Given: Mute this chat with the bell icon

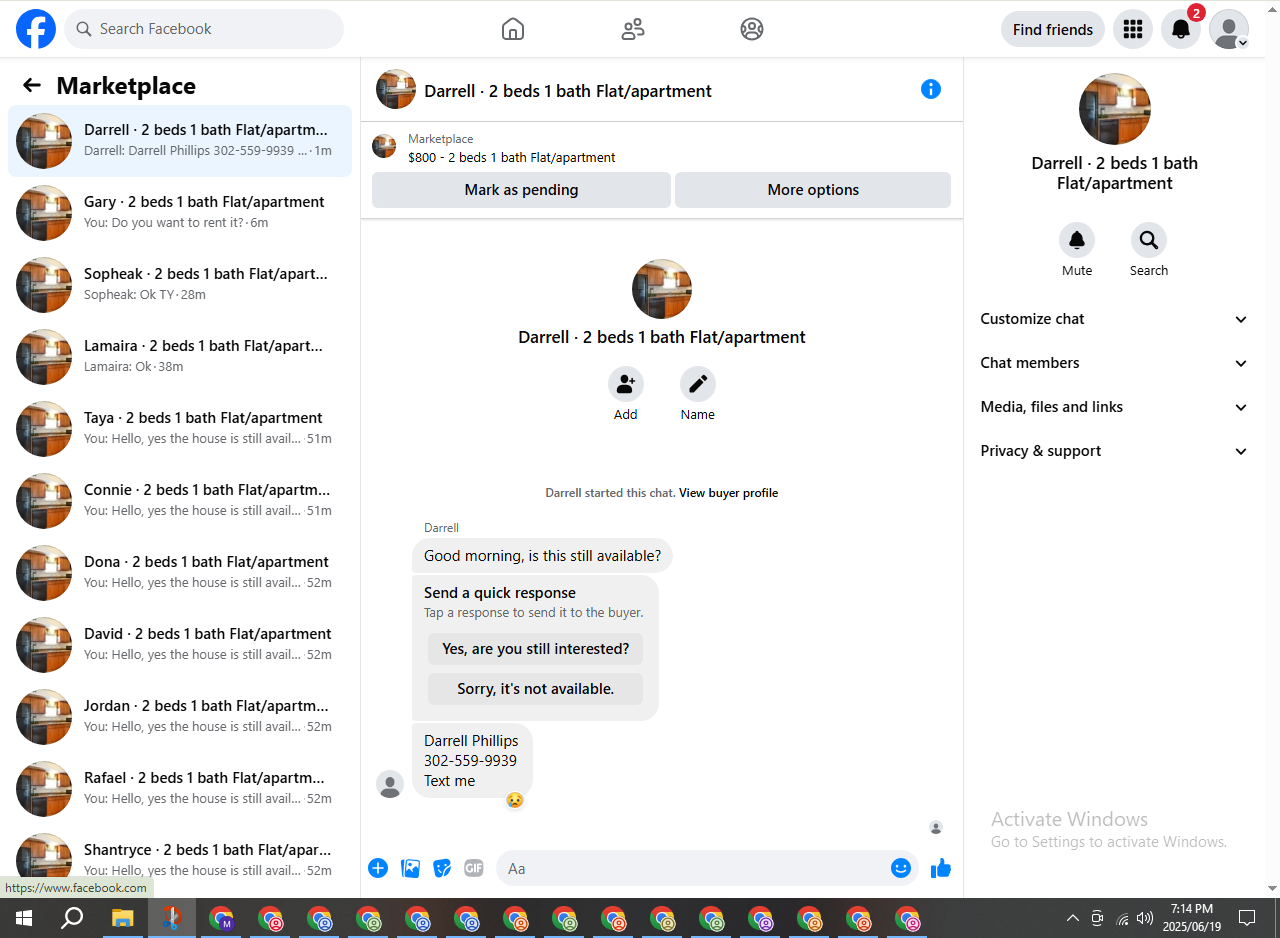Looking at the screenshot, I should pyautogui.click(x=1077, y=240).
